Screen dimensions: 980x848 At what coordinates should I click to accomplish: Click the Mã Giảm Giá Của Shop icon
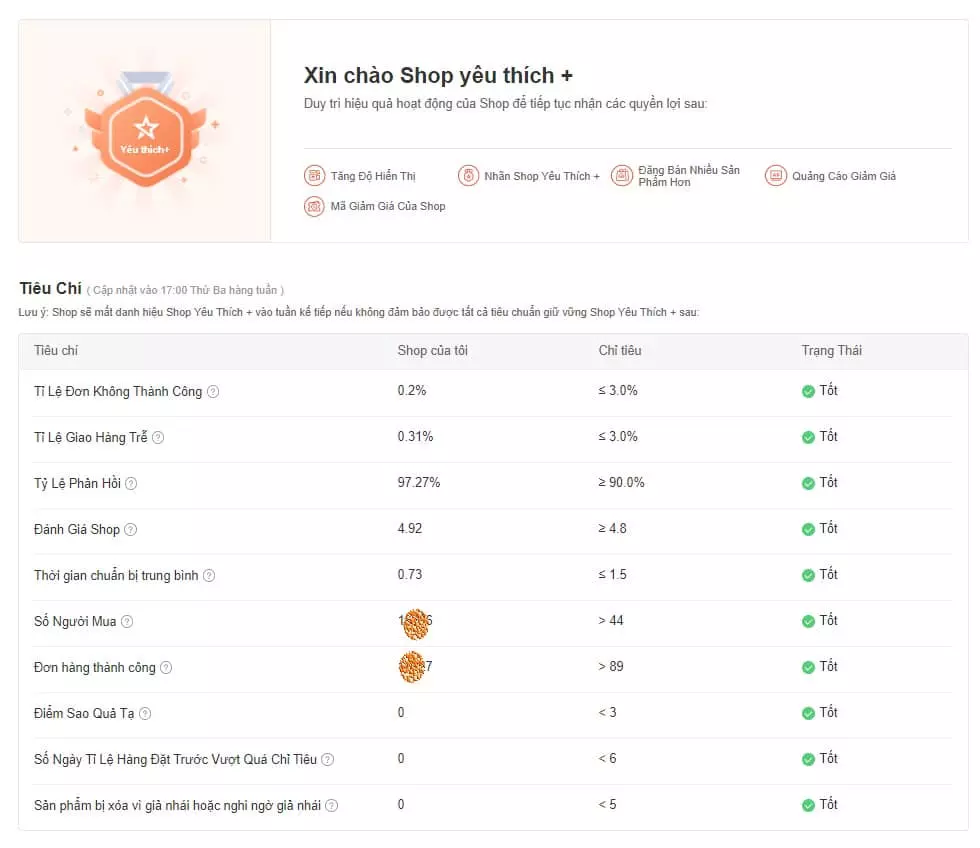tap(314, 206)
